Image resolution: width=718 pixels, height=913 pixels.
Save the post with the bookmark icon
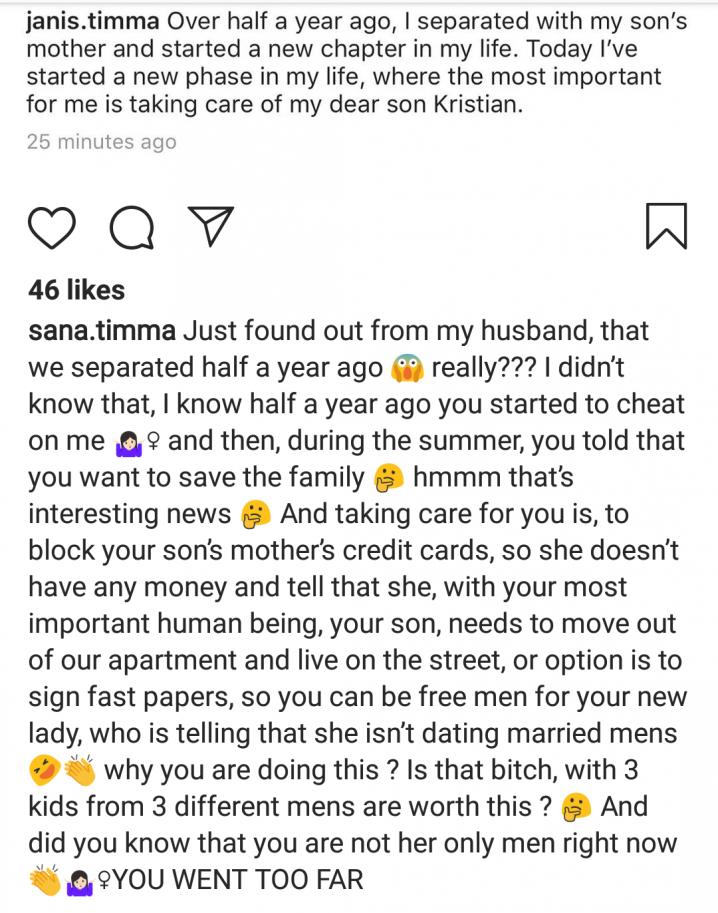(x=667, y=225)
